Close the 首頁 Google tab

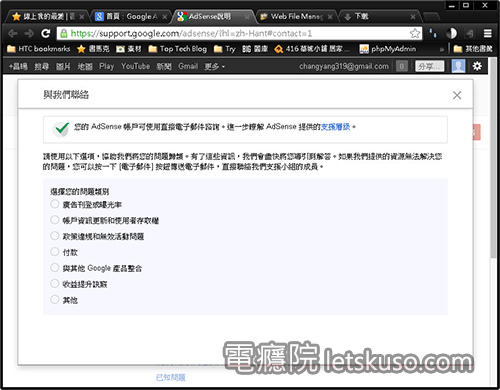pyautogui.click(x=165, y=17)
